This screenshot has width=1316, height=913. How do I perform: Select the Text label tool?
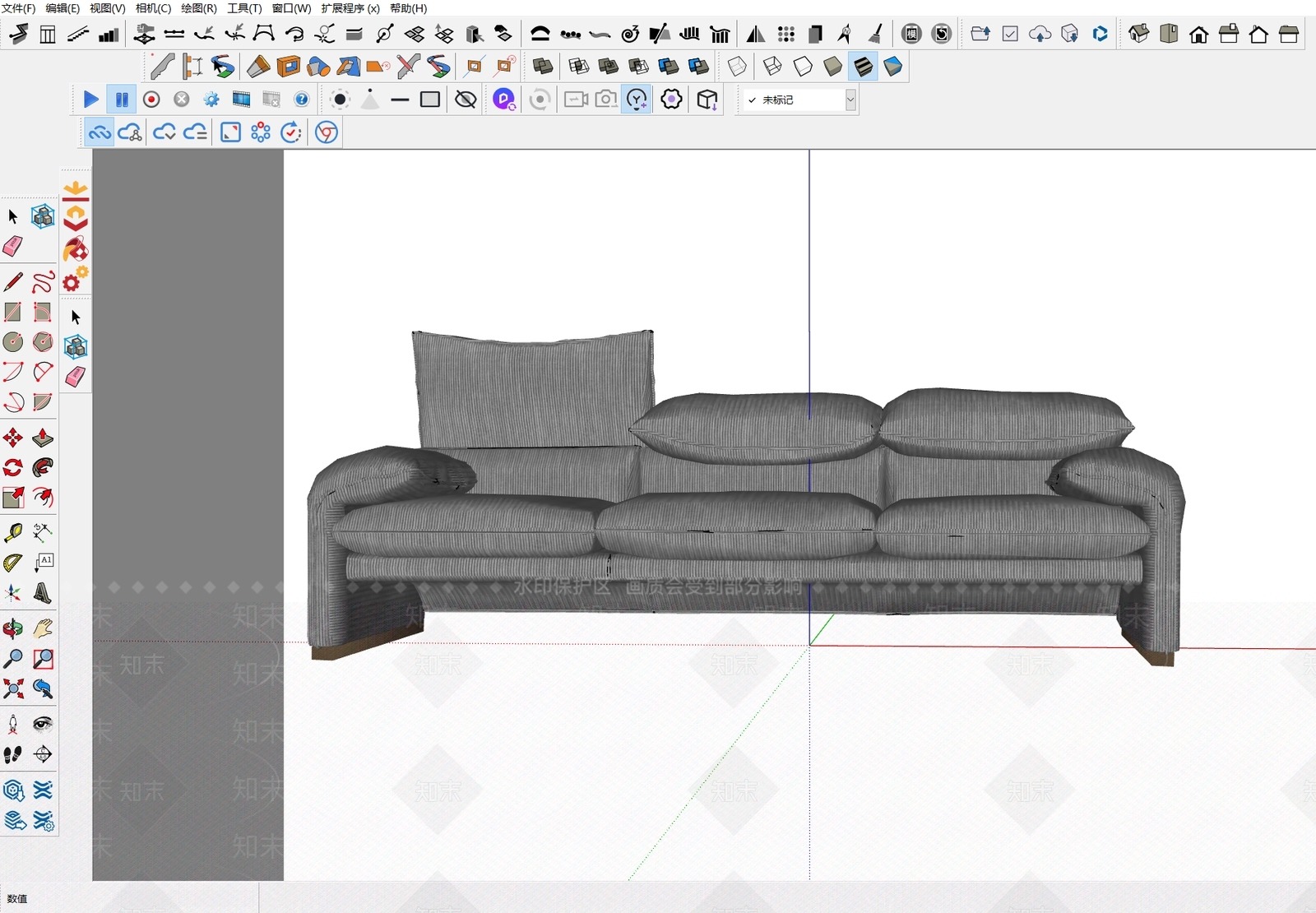(x=43, y=563)
